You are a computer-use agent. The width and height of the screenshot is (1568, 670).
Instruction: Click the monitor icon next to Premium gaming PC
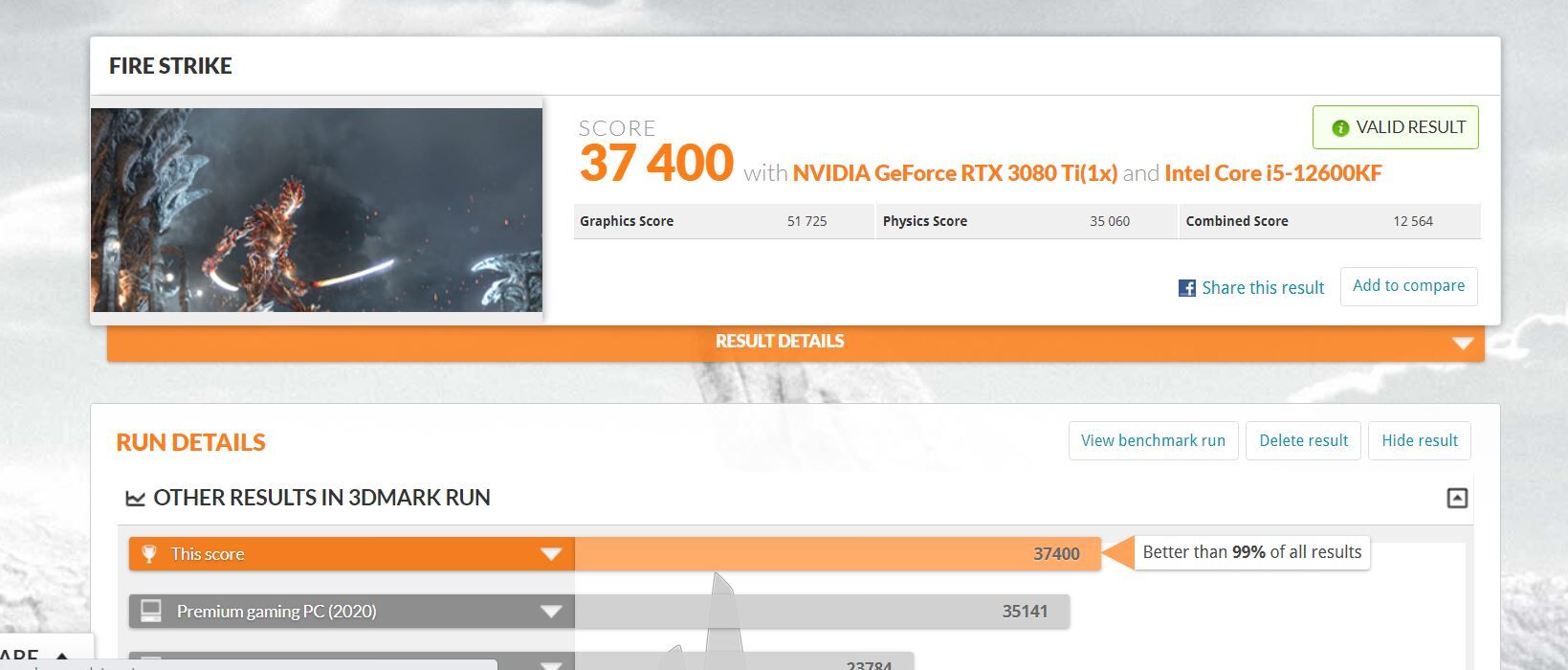pyautogui.click(x=151, y=611)
